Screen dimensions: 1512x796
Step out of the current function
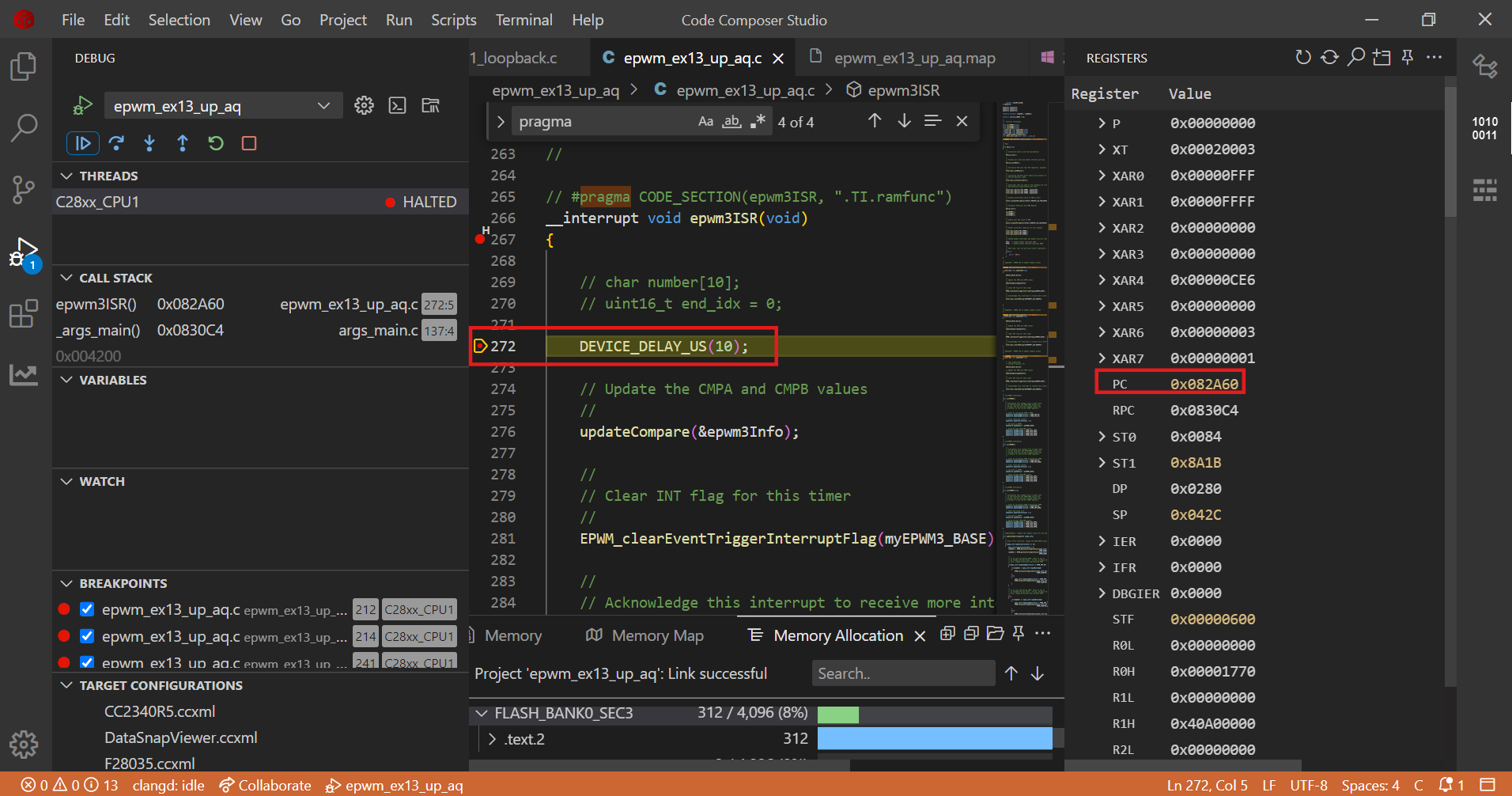coord(183,143)
